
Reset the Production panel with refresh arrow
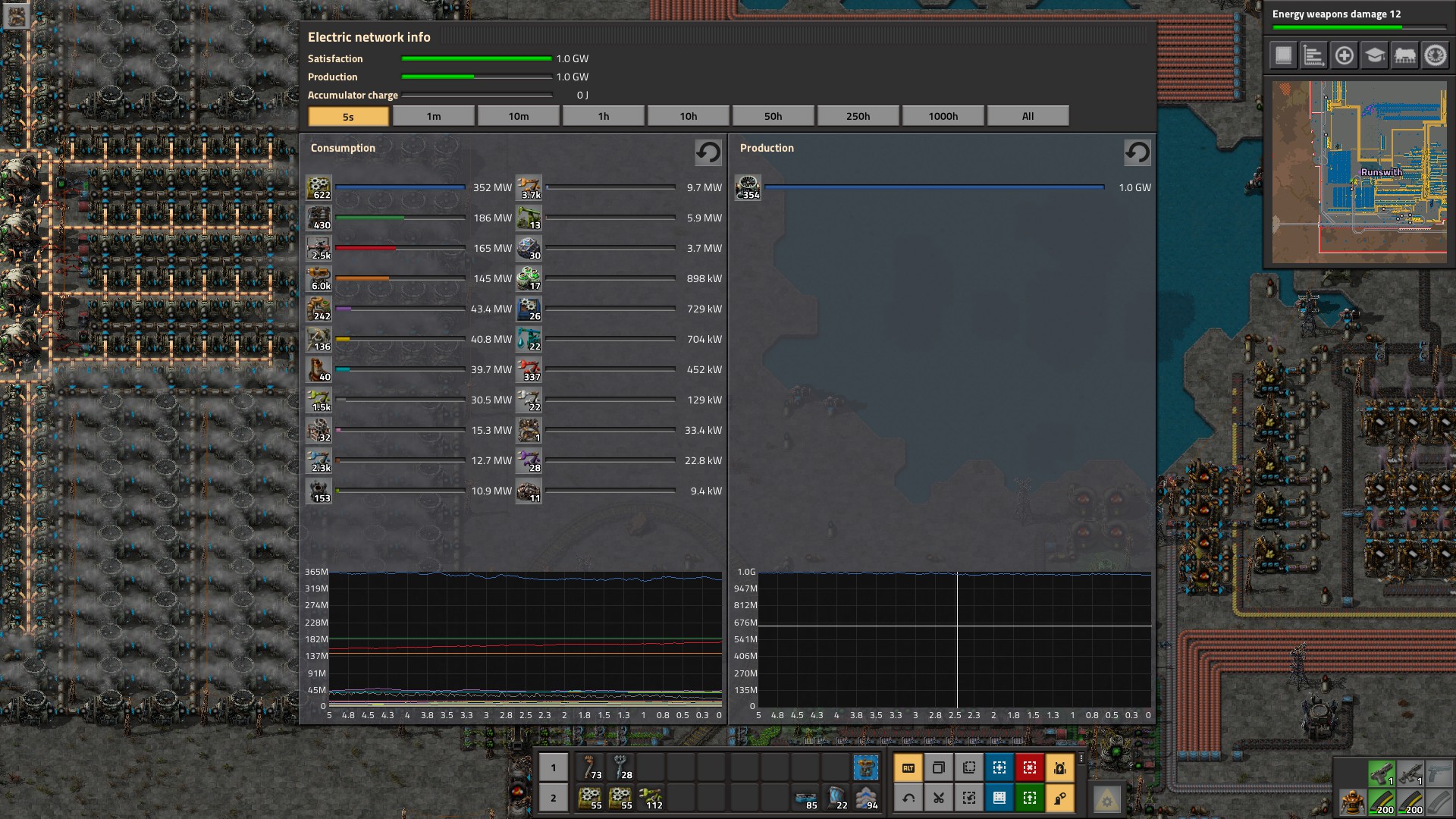pyautogui.click(x=1137, y=152)
